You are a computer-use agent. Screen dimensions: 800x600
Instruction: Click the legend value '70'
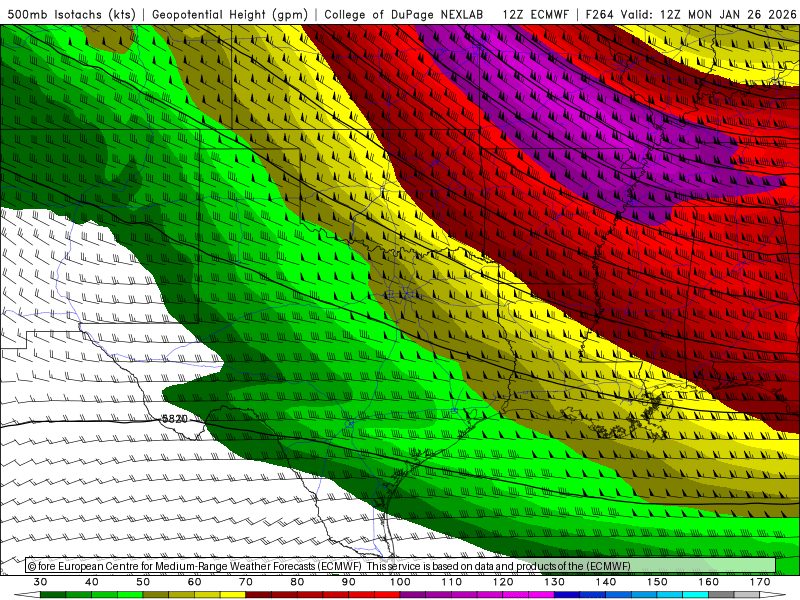tap(246, 582)
